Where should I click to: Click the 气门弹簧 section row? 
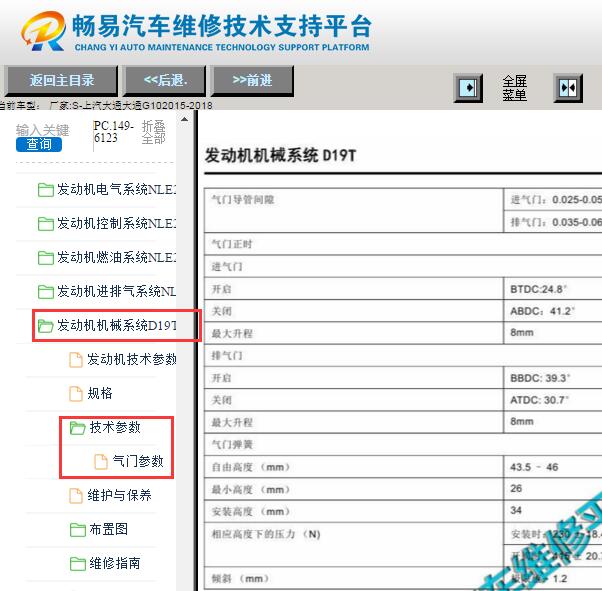[x=403, y=444]
